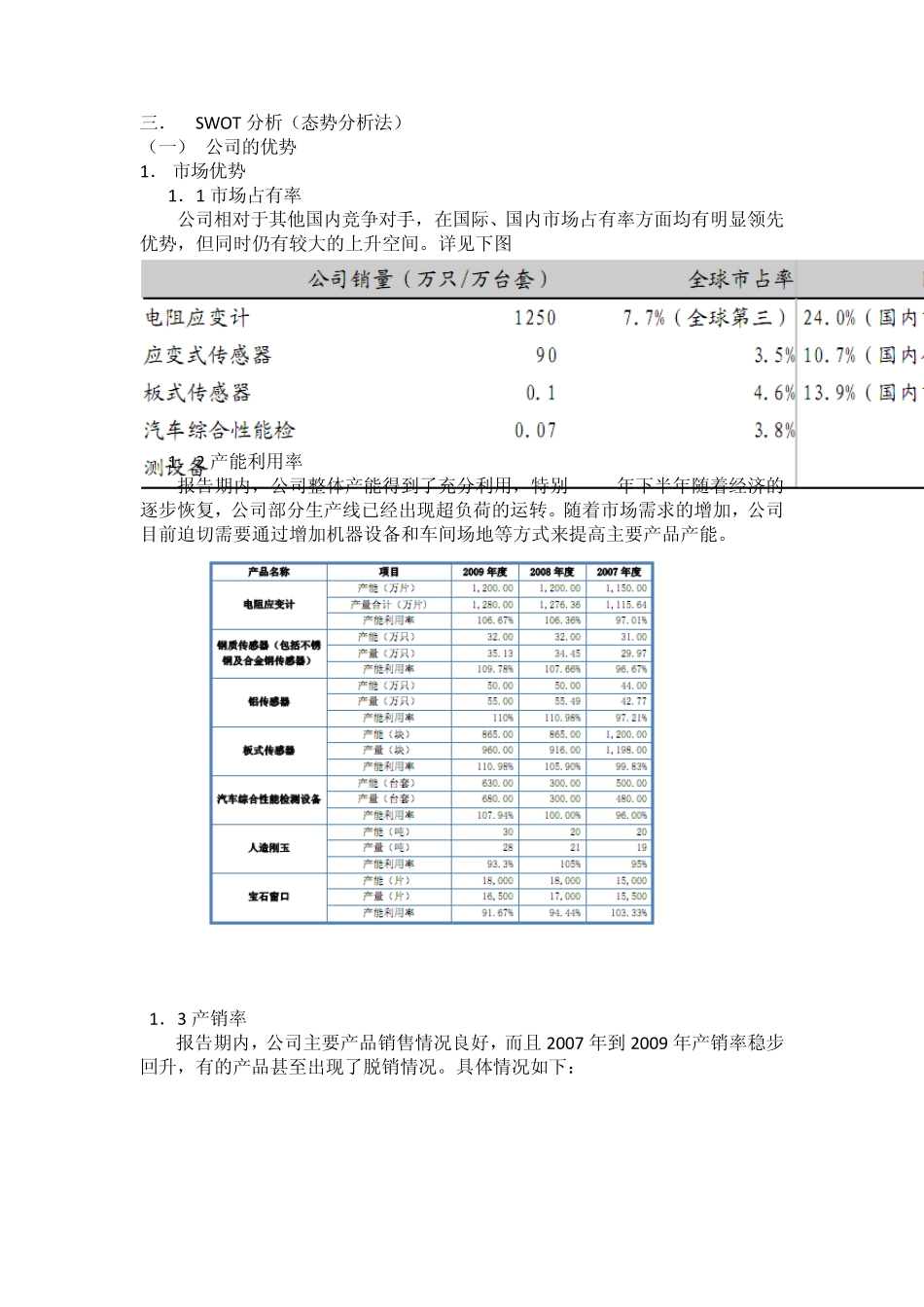The height and width of the screenshot is (1307, 924).
Task: Click the '项目' table header
Action: pyautogui.click(x=388, y=572)
